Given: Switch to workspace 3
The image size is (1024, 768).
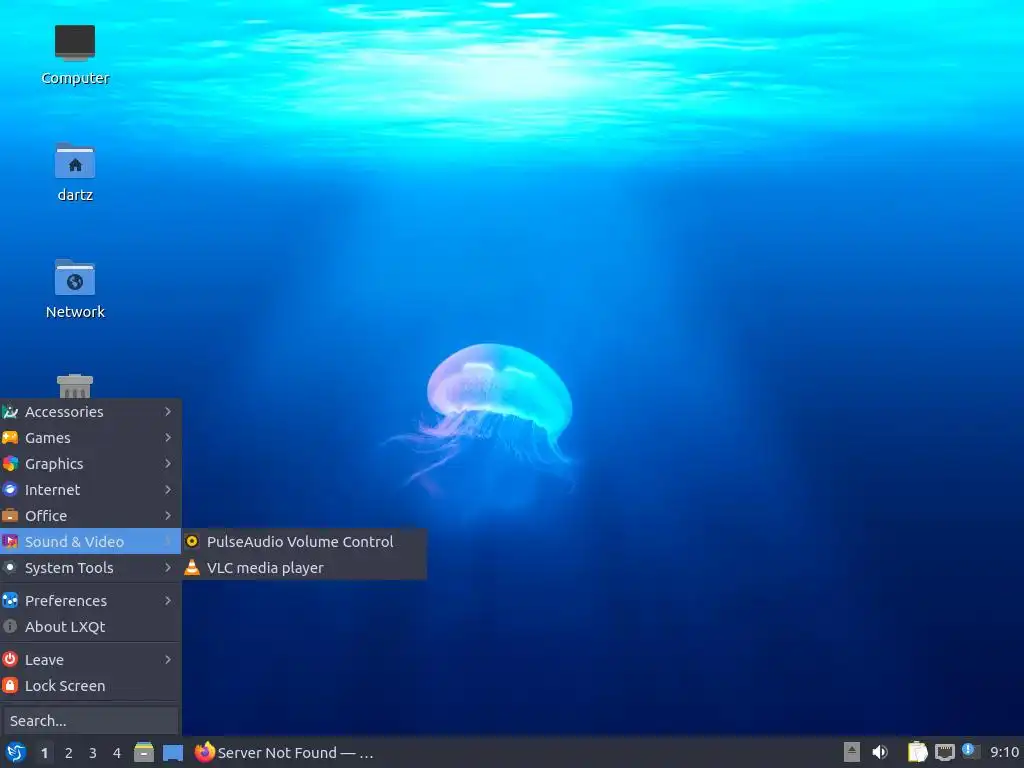Looking at the screenshot, I should 93,753.
